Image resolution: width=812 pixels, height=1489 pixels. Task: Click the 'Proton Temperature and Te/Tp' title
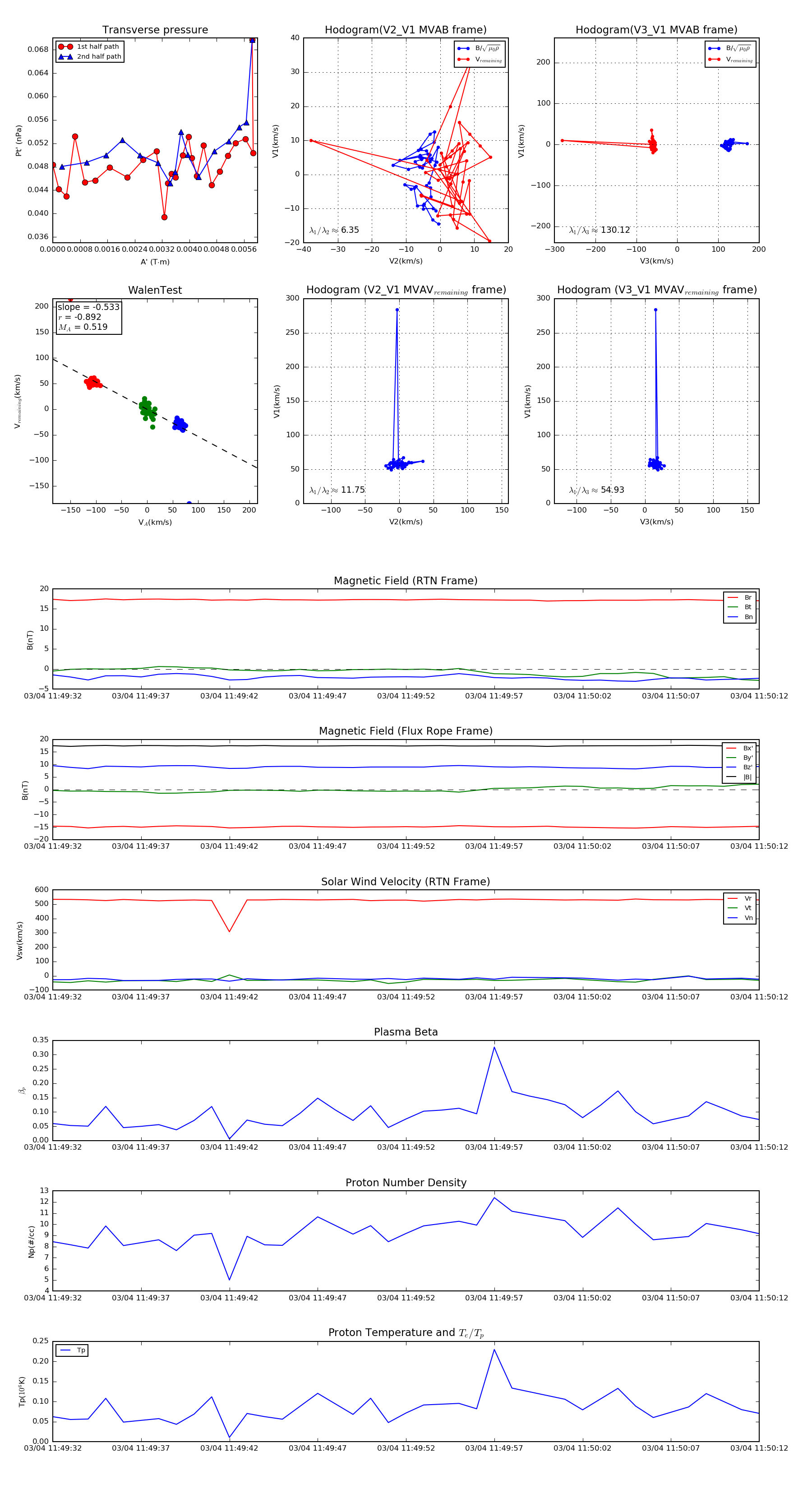point(406,1333)
